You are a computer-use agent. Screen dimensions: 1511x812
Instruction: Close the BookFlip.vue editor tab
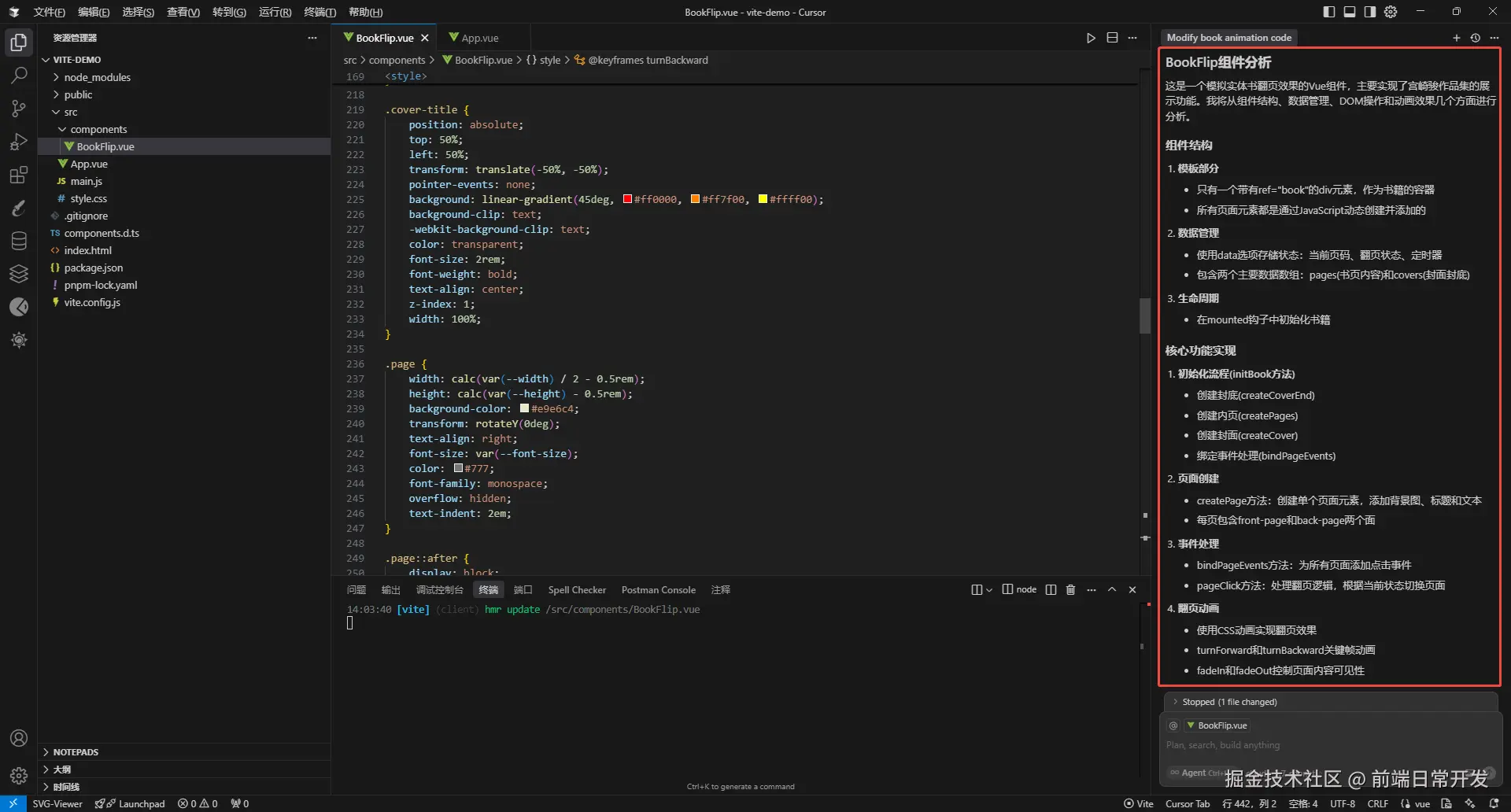point(425,38)
